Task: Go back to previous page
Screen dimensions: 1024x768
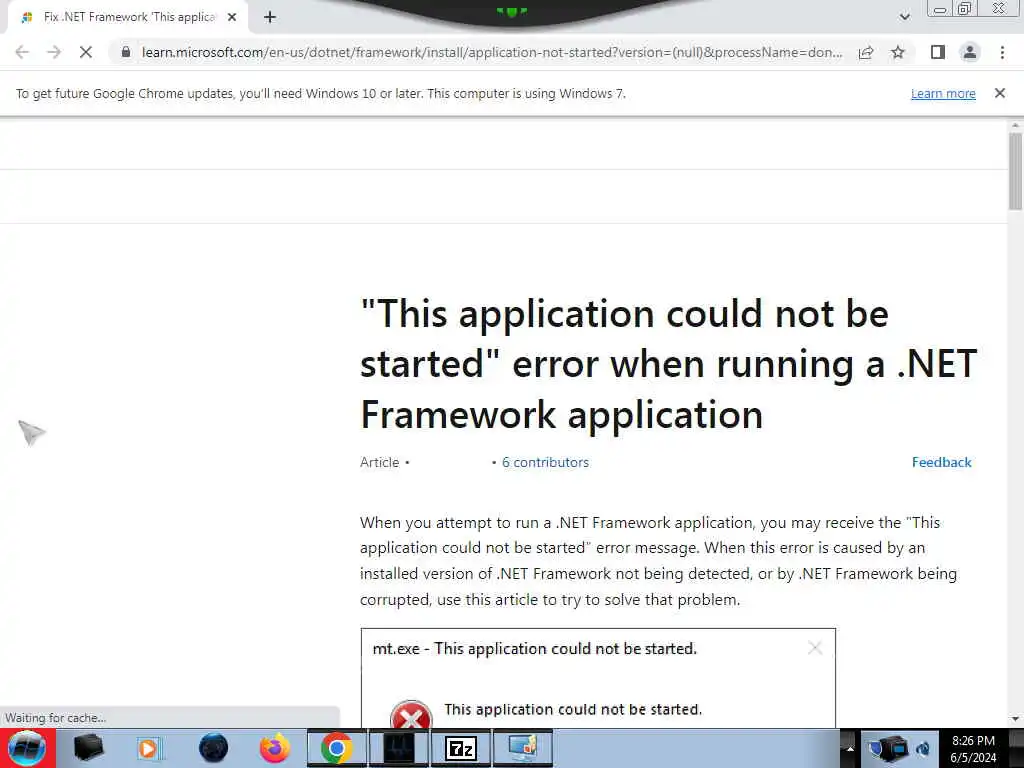Action: [x=22, y=52]
